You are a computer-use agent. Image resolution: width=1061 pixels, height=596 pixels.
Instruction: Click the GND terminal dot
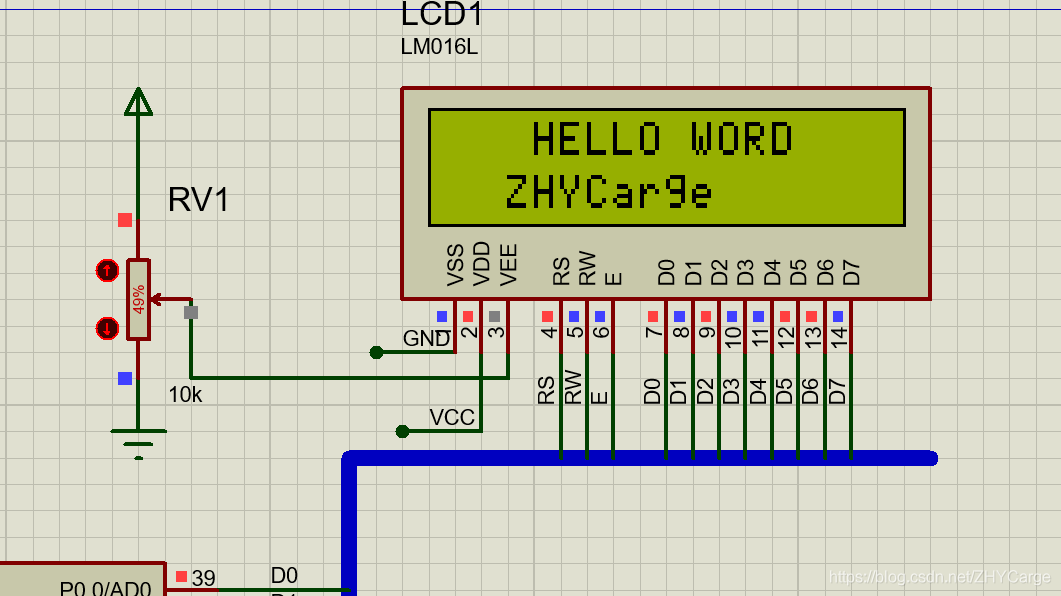(x=377, y=352)
